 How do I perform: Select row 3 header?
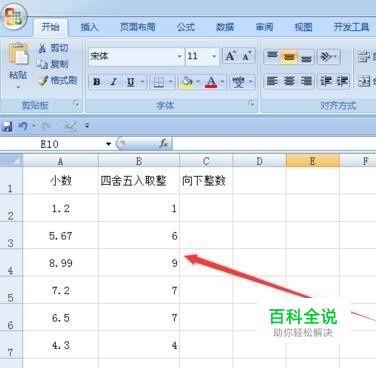tap(11, 235)
